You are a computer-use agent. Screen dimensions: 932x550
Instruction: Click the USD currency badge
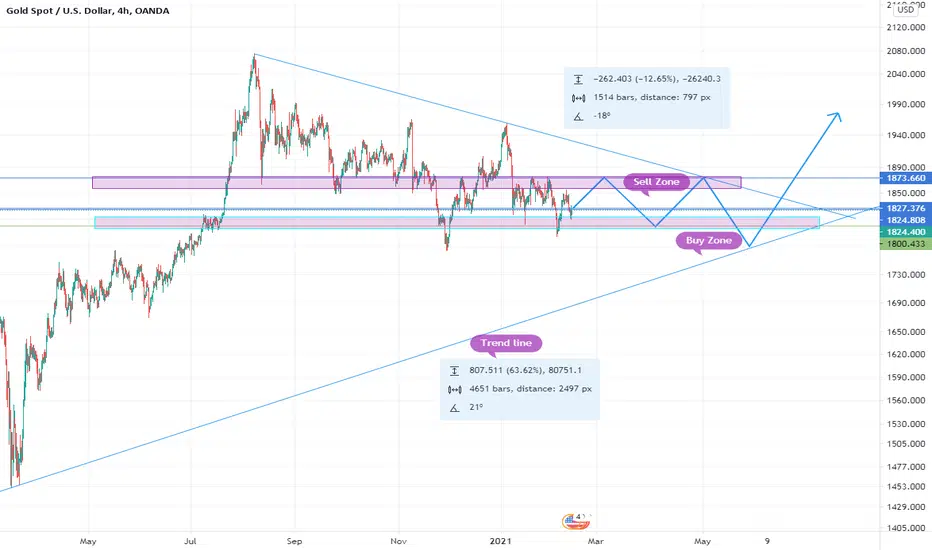[905, 10]
